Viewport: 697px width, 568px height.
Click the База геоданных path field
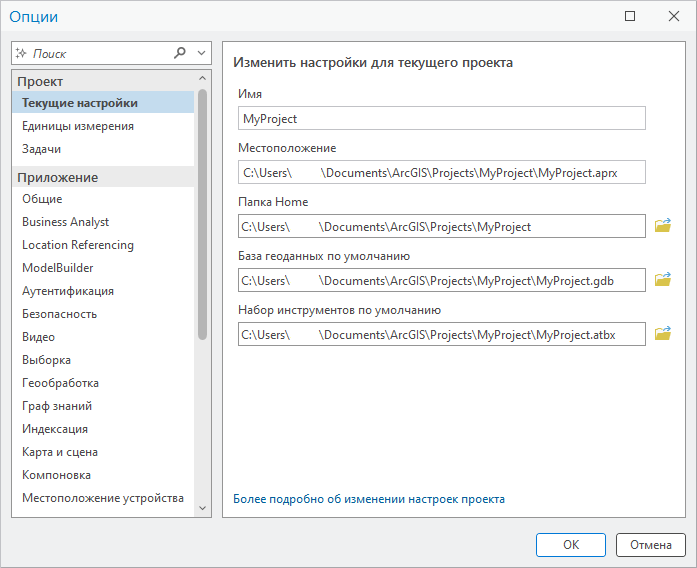coord(441,280)
